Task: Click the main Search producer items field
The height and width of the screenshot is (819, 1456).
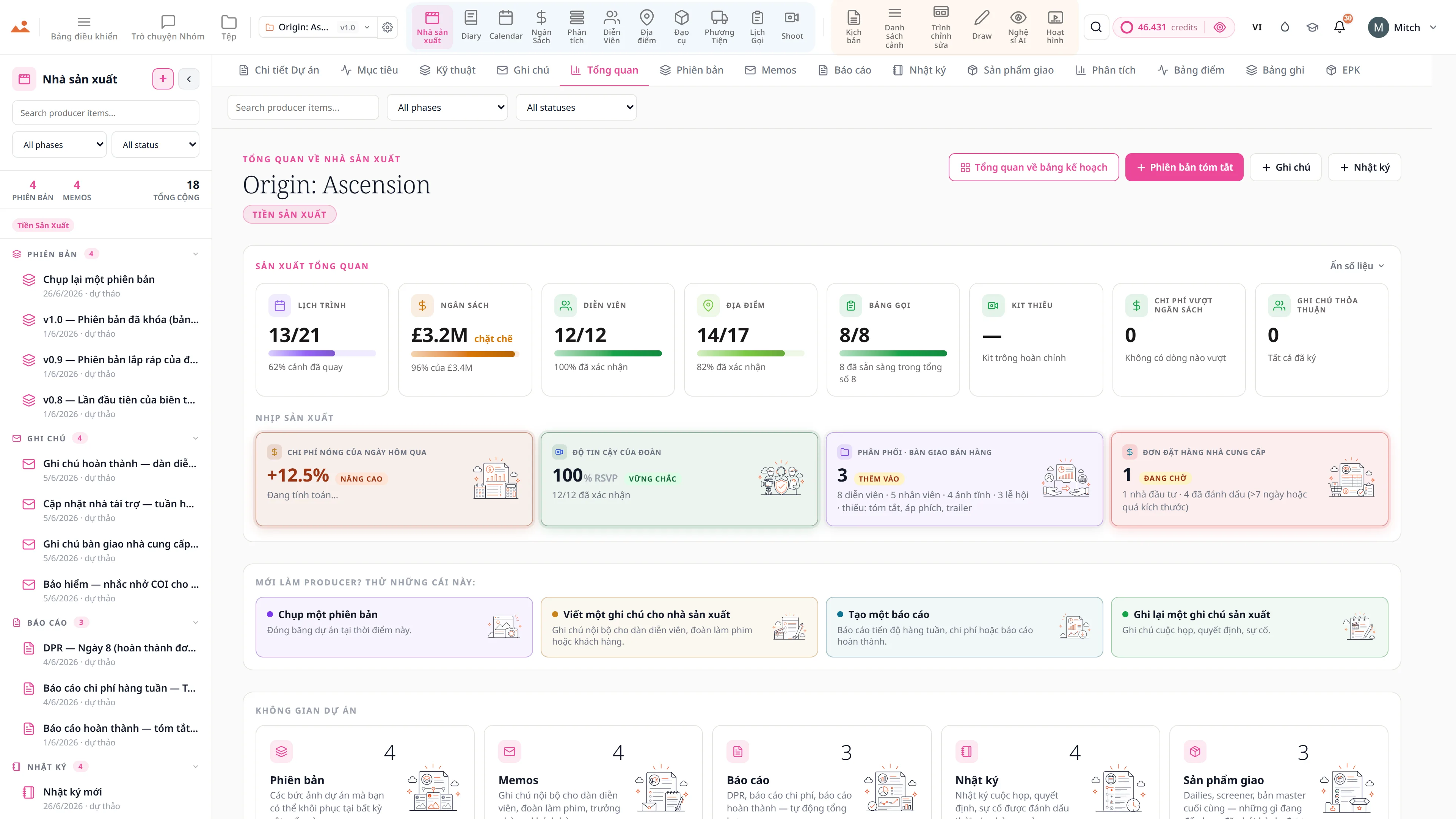Action: (303, 107)
